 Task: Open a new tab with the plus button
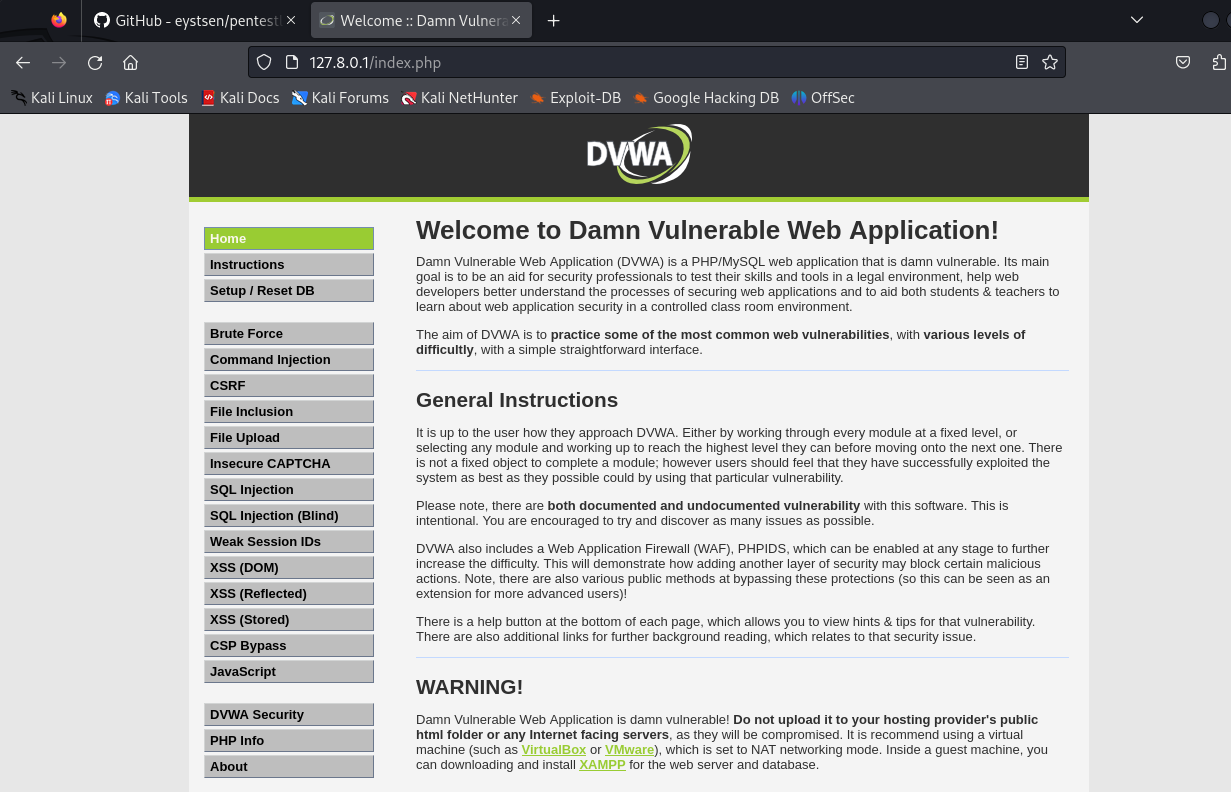[553, 20]
